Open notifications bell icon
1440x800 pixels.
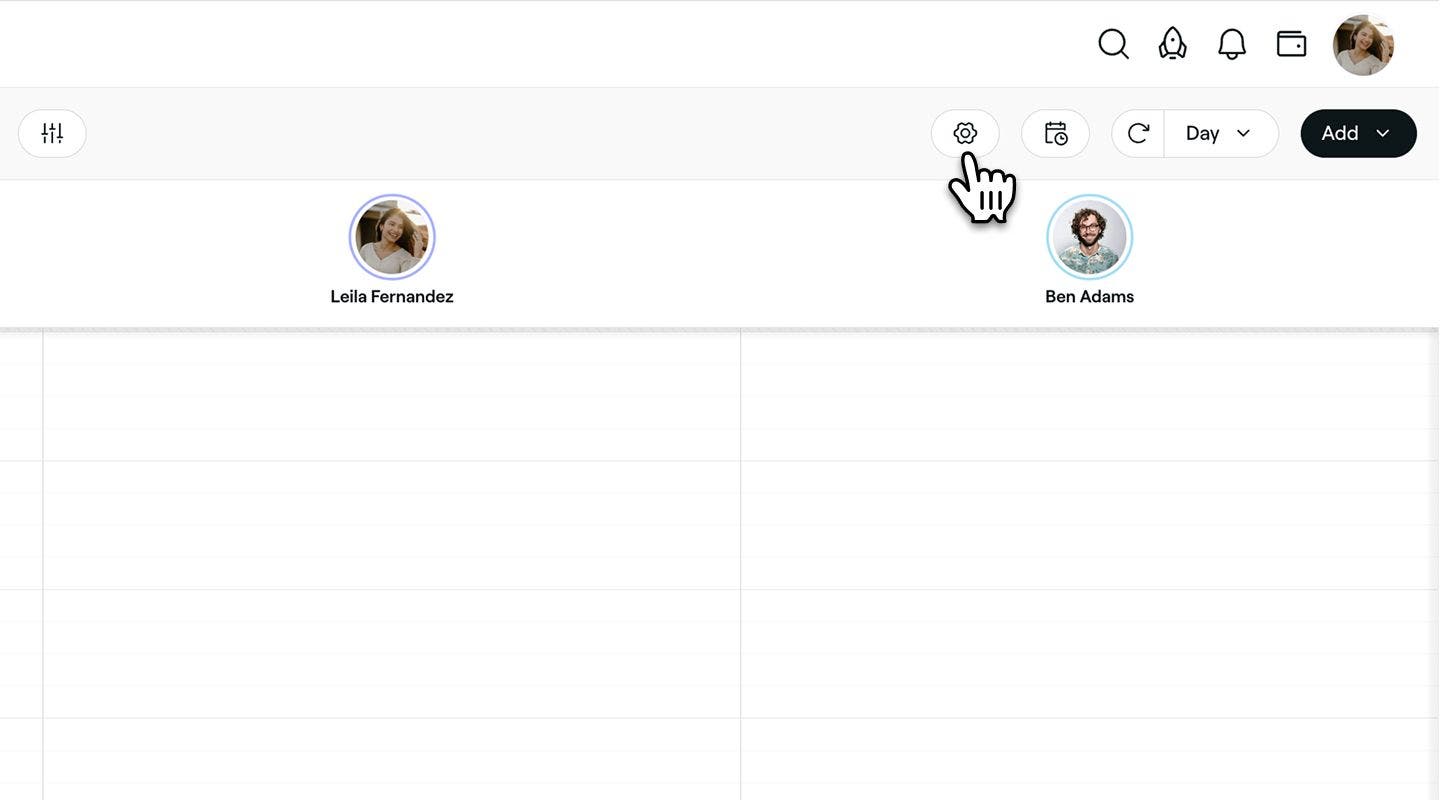pos(1232,44)
